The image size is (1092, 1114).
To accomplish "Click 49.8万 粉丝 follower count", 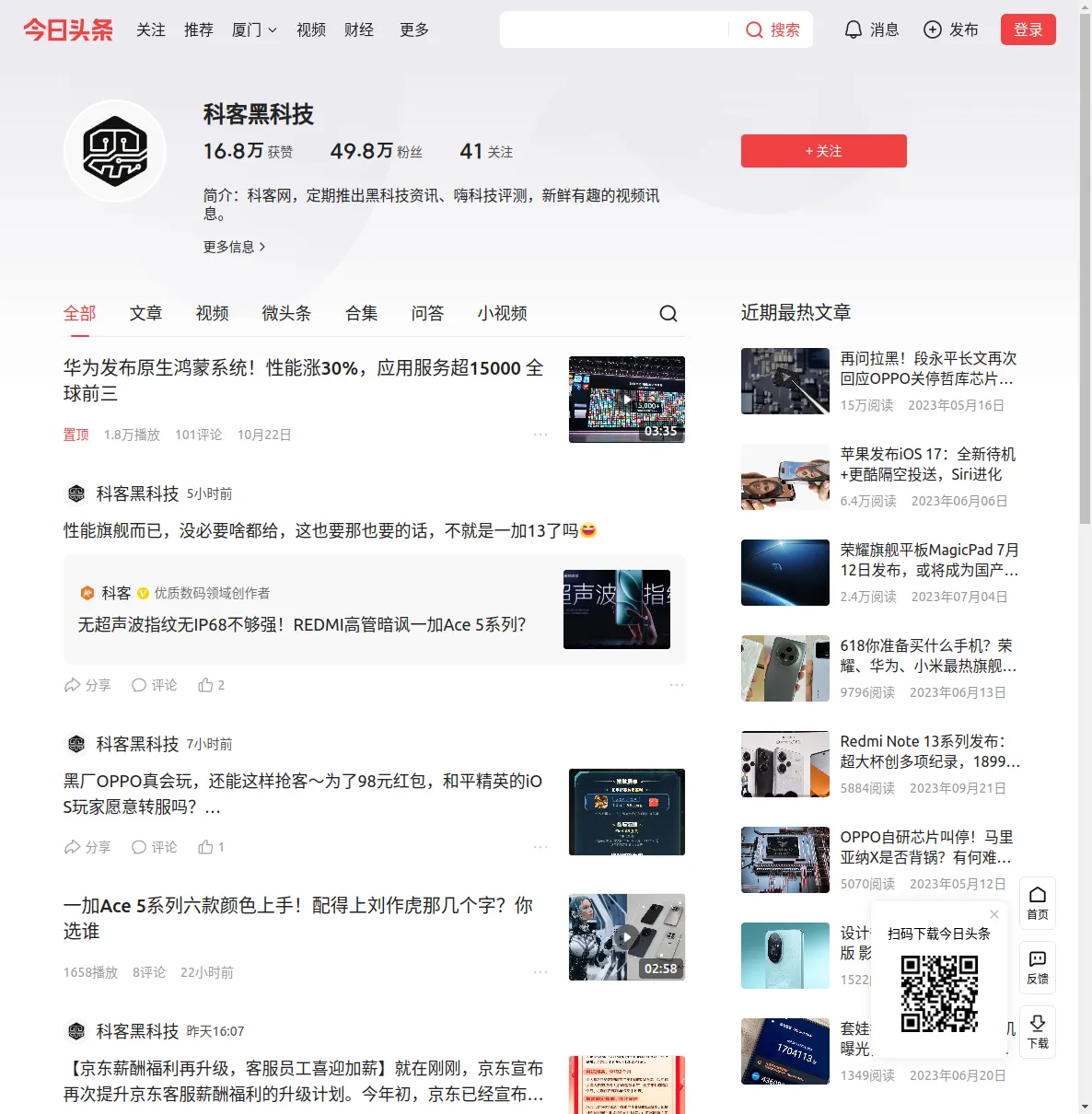I will (376, 151).
